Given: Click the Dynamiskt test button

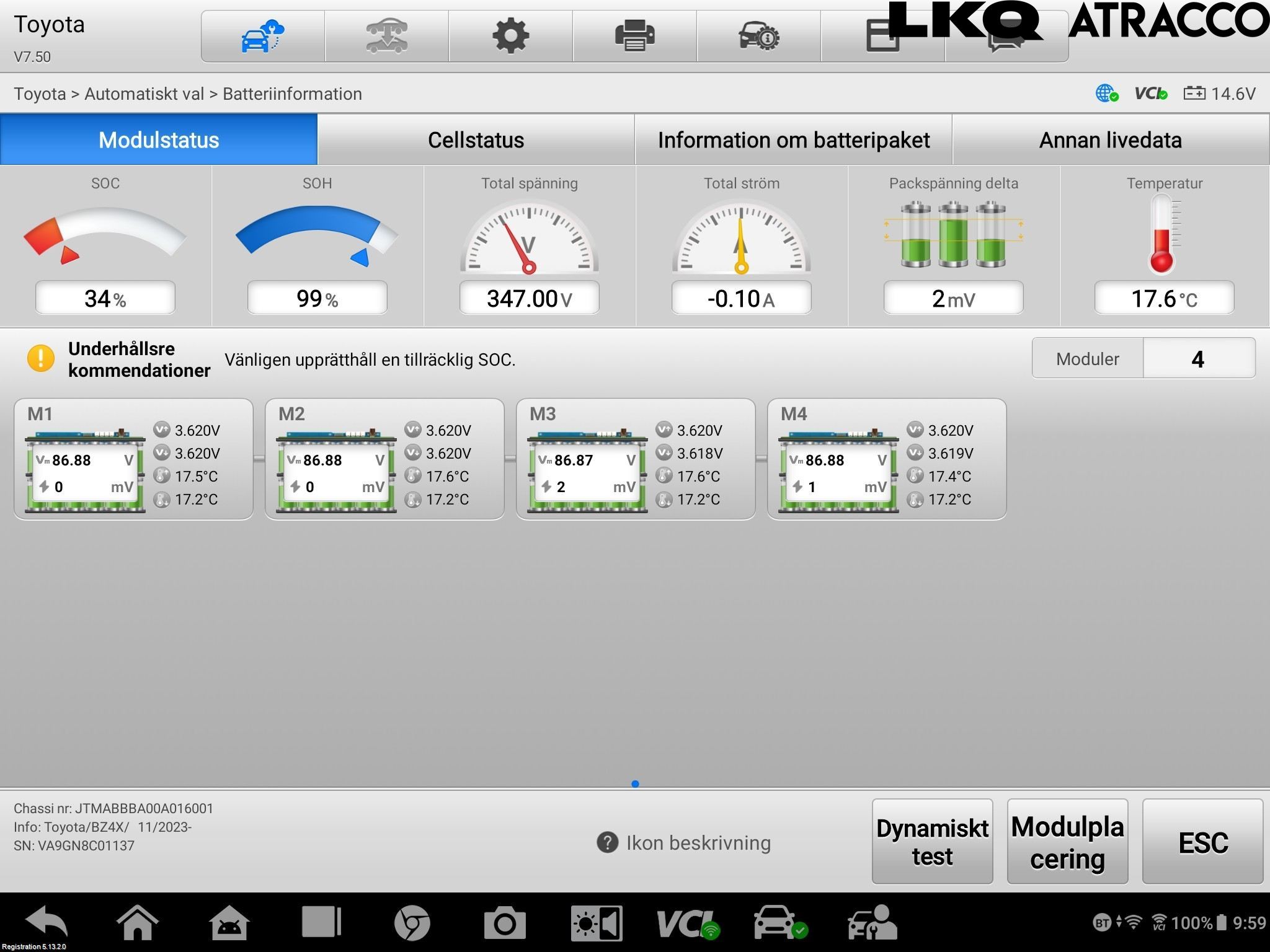Looking at the screenshot, I should (x=932, y=841).
